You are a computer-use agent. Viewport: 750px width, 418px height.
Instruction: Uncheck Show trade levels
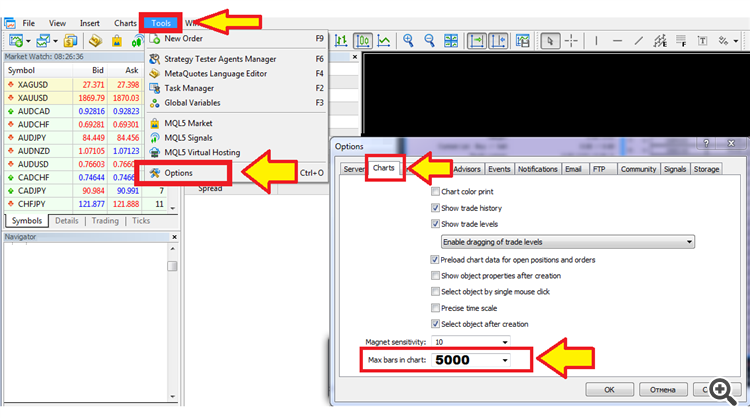pos(435,224)
